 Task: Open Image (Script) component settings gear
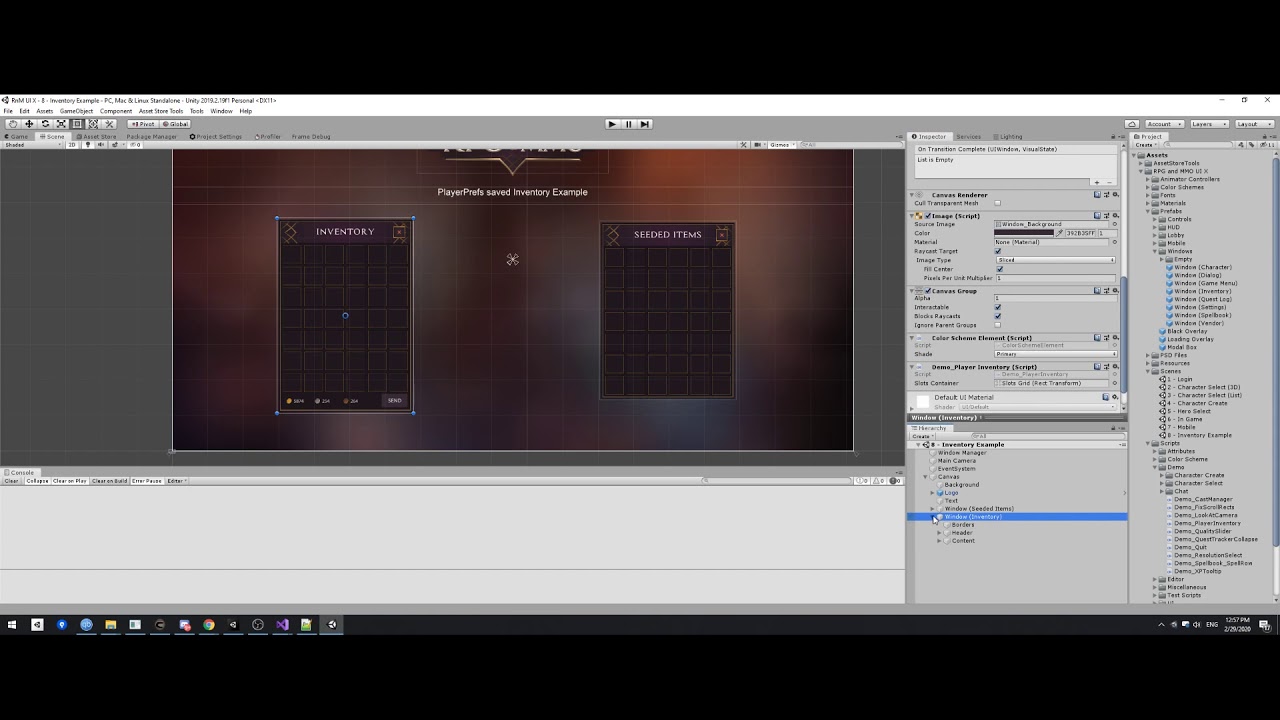[1114, 216]
